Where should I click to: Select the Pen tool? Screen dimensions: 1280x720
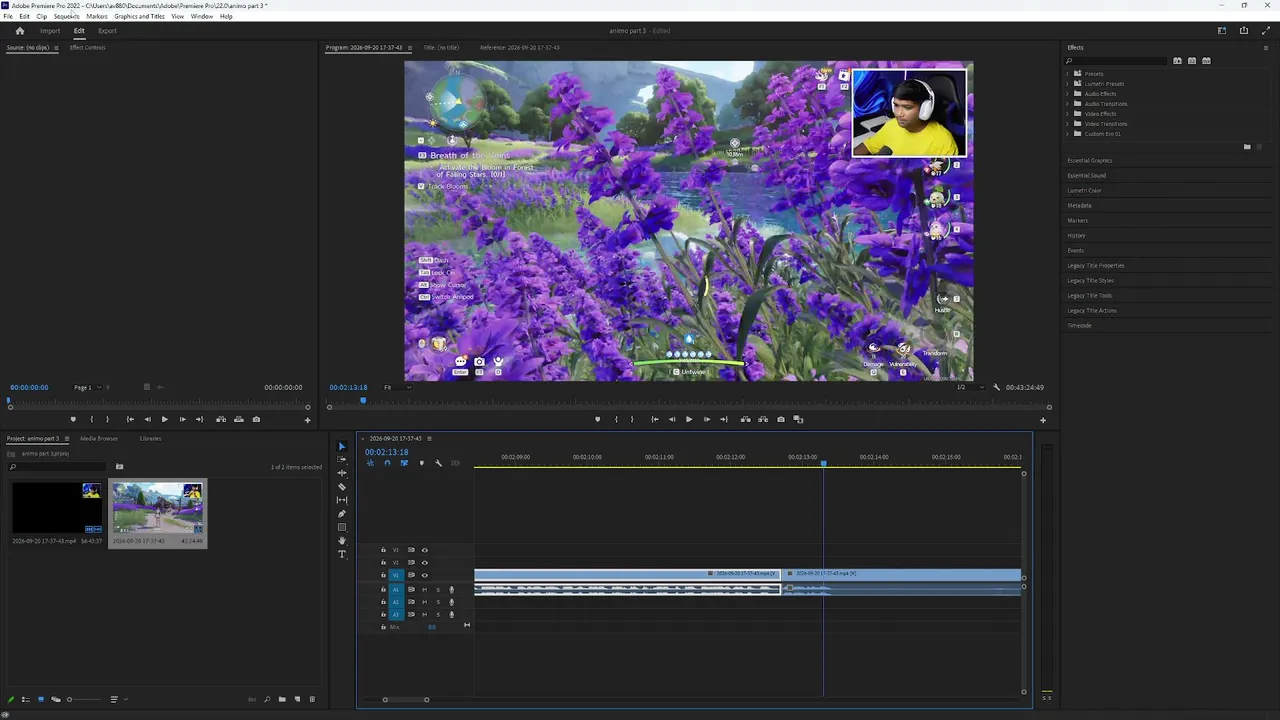(342, 514)
